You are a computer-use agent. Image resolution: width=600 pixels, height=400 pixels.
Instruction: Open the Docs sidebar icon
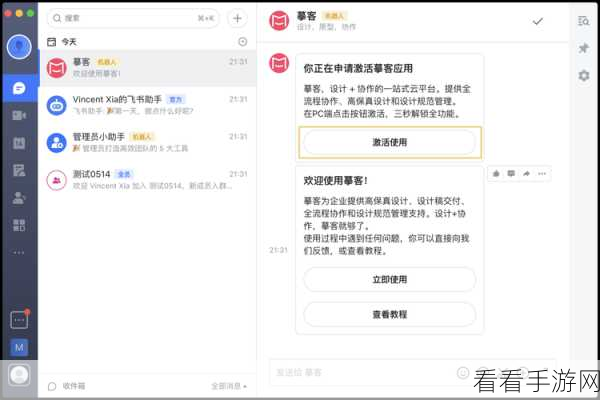click(x=19, y=170)
